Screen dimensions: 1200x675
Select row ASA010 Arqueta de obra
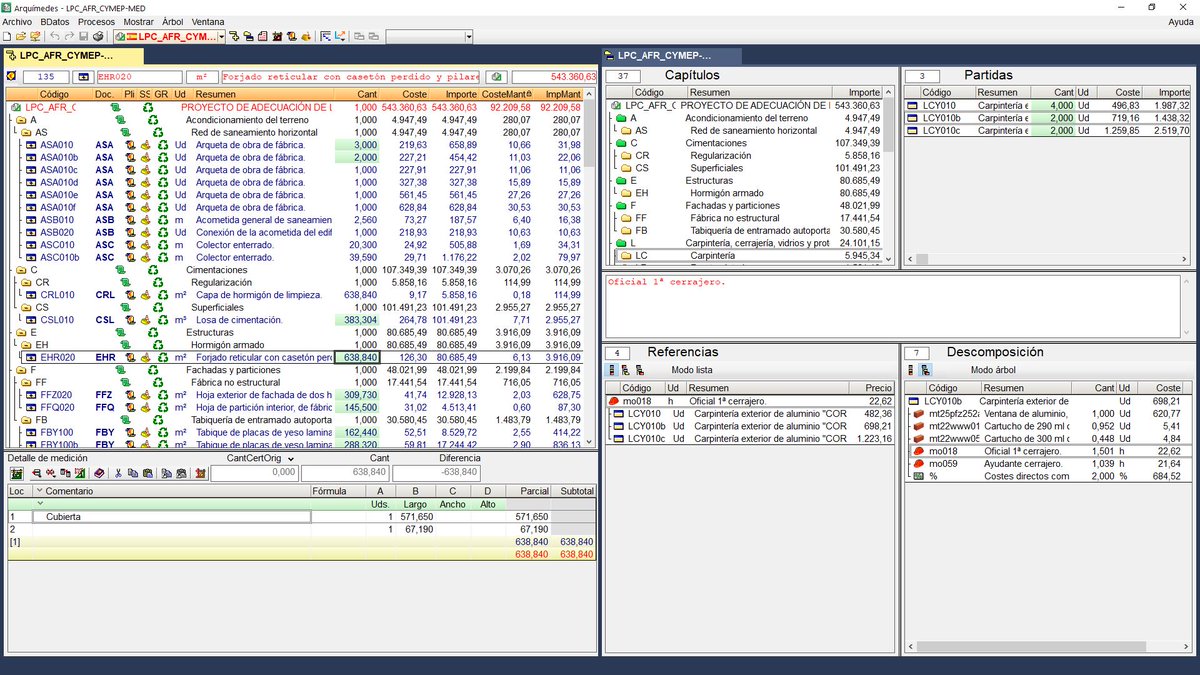coord(296,145)
